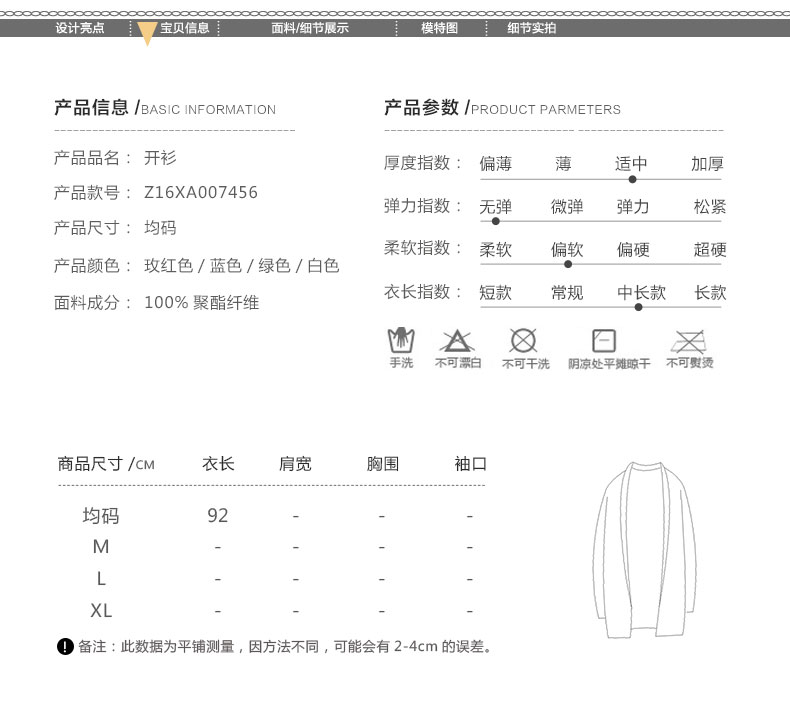Click the 均码 value beside 产品尺寸
This screenshot has height=713, width=790.
point(160,228)
